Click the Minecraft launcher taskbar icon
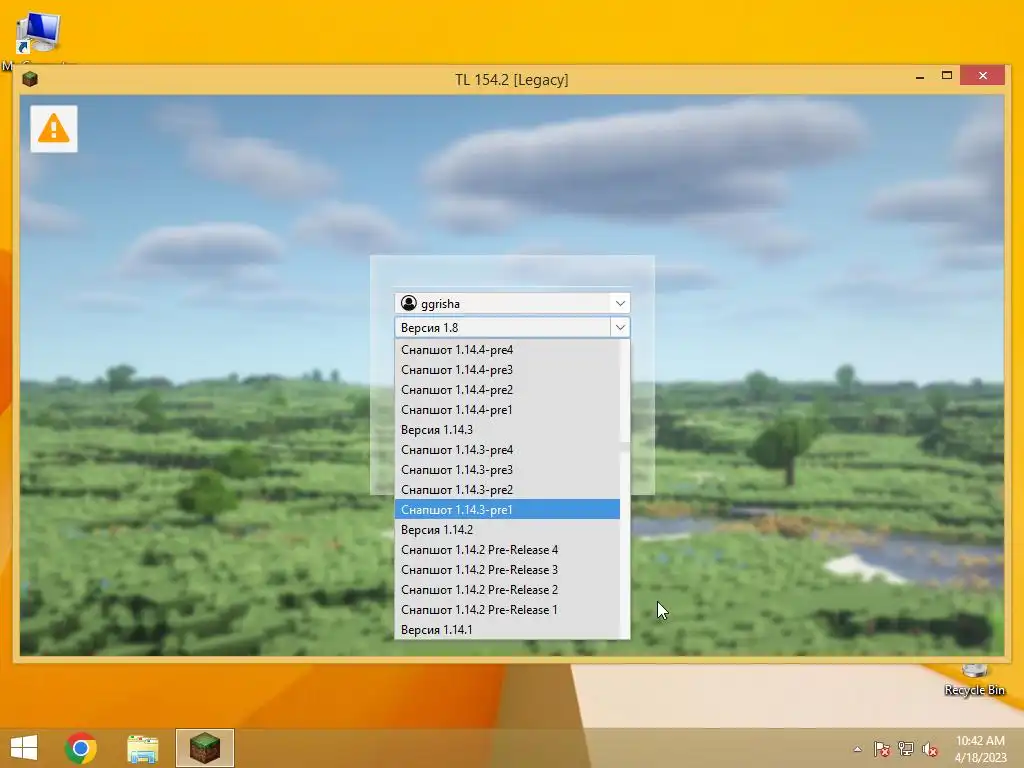The image size is (1024, 768). [204, 748]
